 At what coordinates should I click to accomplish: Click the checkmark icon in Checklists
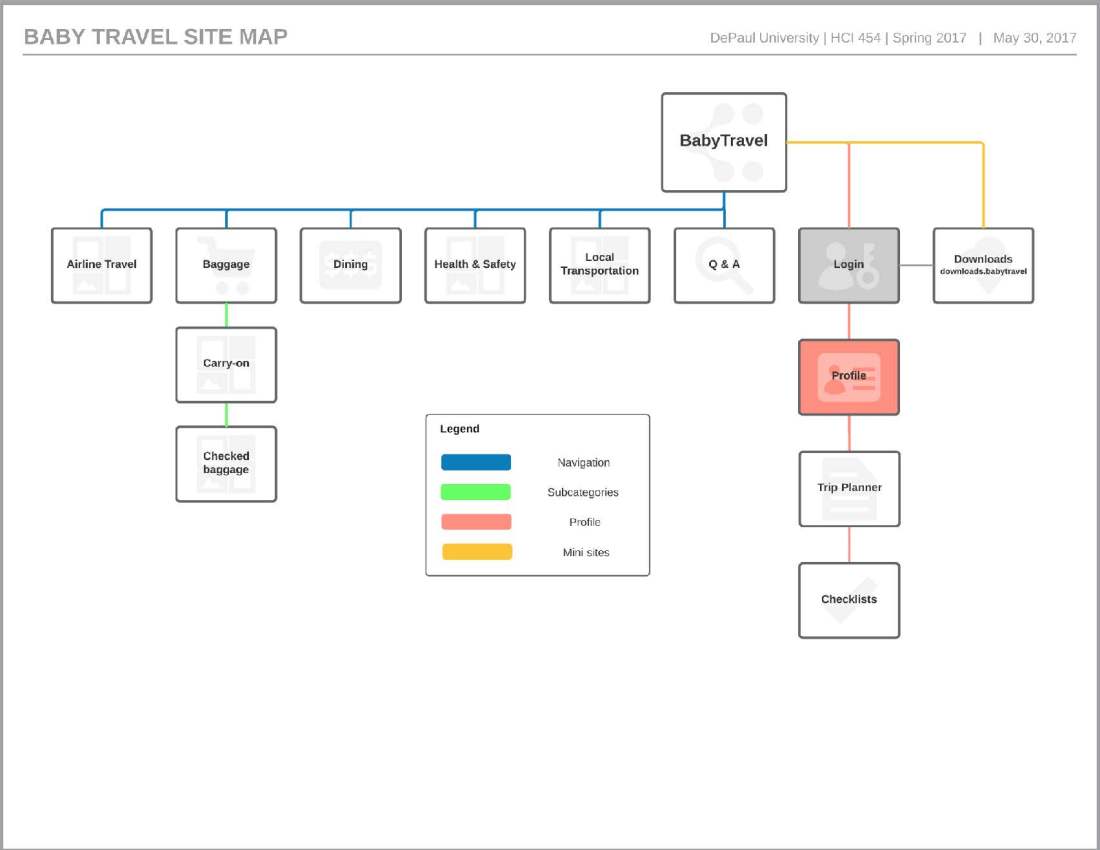[849, 600]
